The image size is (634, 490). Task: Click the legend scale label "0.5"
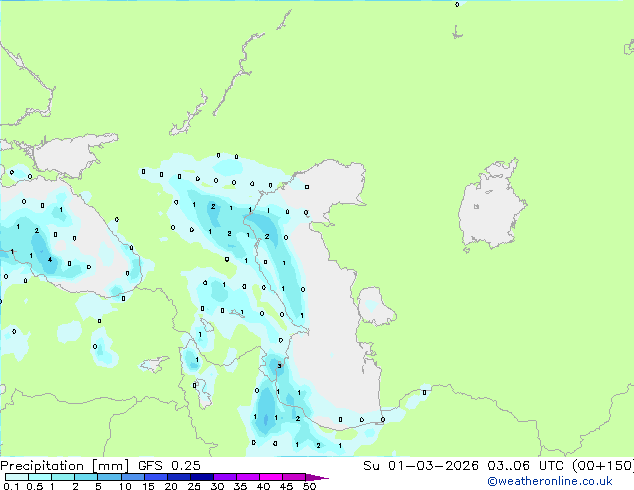[35, 486]
